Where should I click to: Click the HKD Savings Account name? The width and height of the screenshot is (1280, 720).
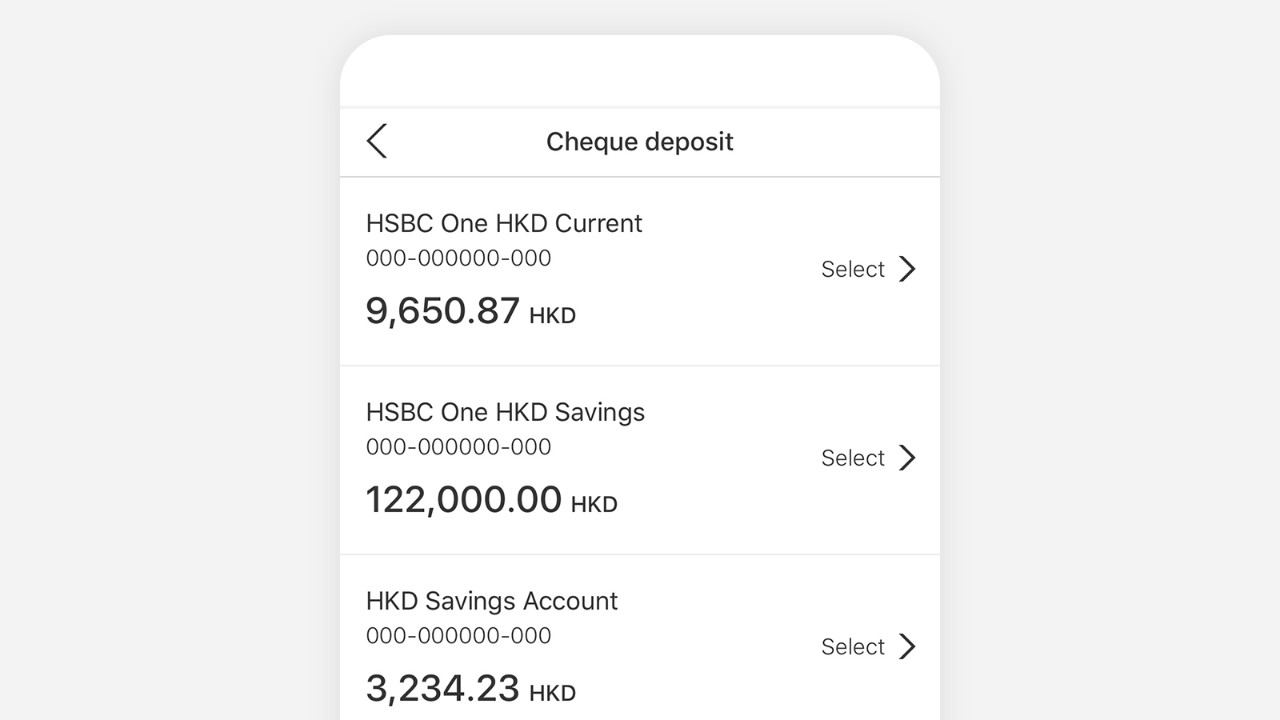[492, 601]
